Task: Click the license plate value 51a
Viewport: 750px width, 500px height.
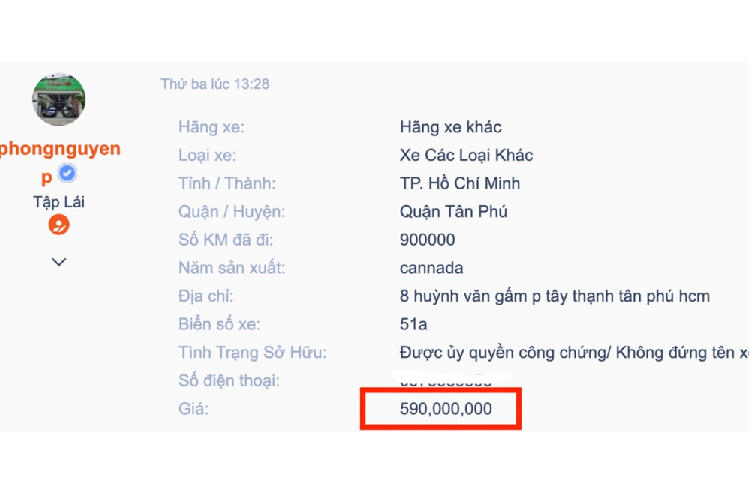Action: [411, 324]
